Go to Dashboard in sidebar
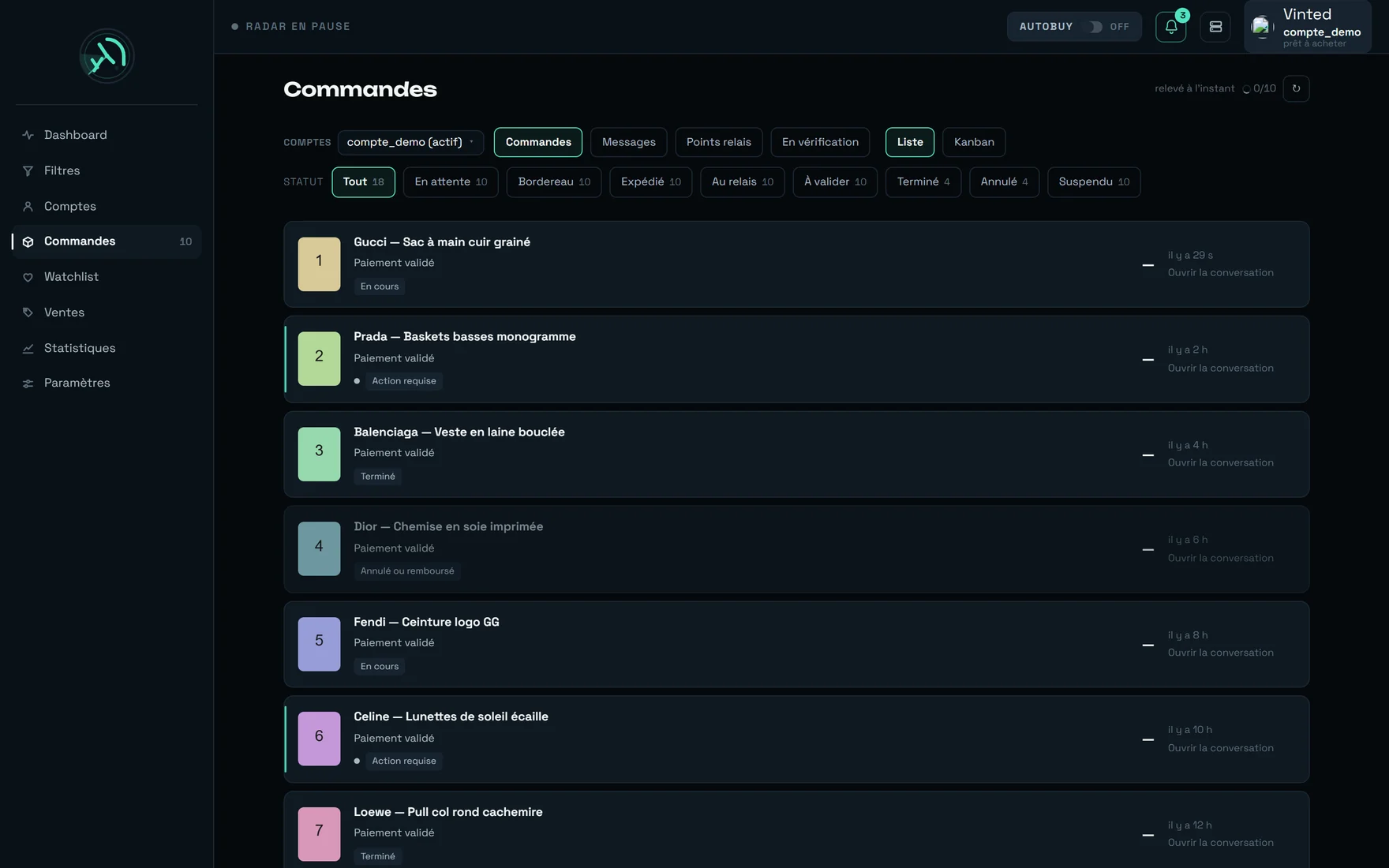The image size is (1389, 868). (x=107, y=135)
